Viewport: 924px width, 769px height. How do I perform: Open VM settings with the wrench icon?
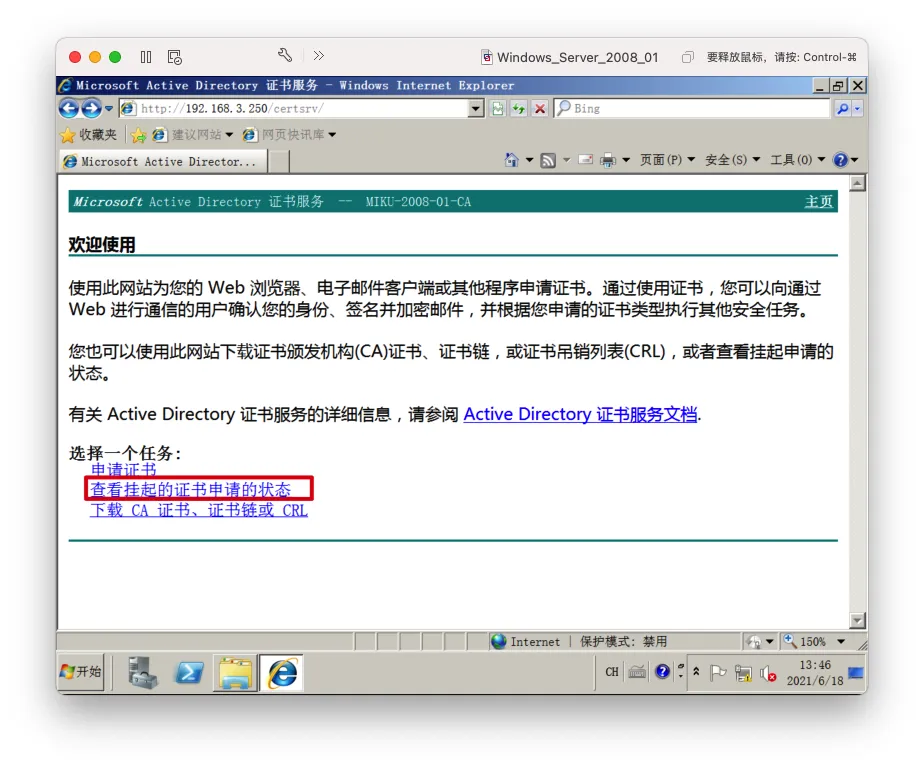click(285, 55)
